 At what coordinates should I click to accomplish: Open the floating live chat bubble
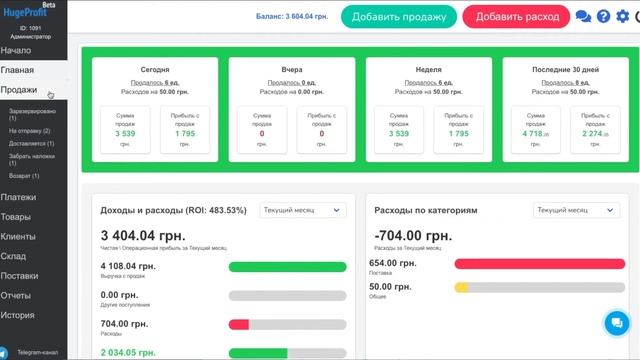tap(617, 323)
